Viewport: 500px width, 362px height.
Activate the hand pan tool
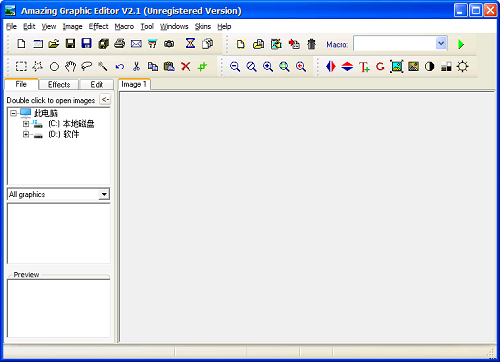pos(70,66)
